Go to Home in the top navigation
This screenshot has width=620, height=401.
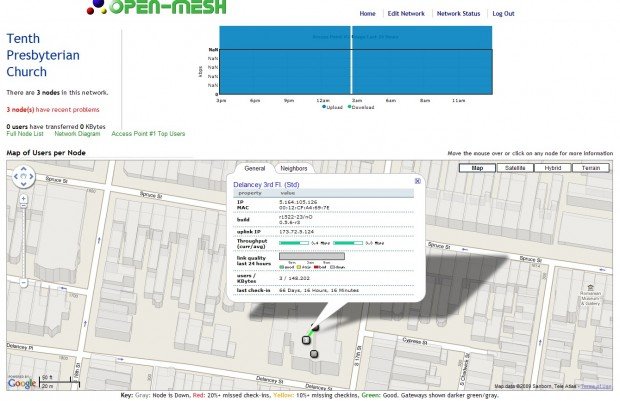(x=367, y=13)
